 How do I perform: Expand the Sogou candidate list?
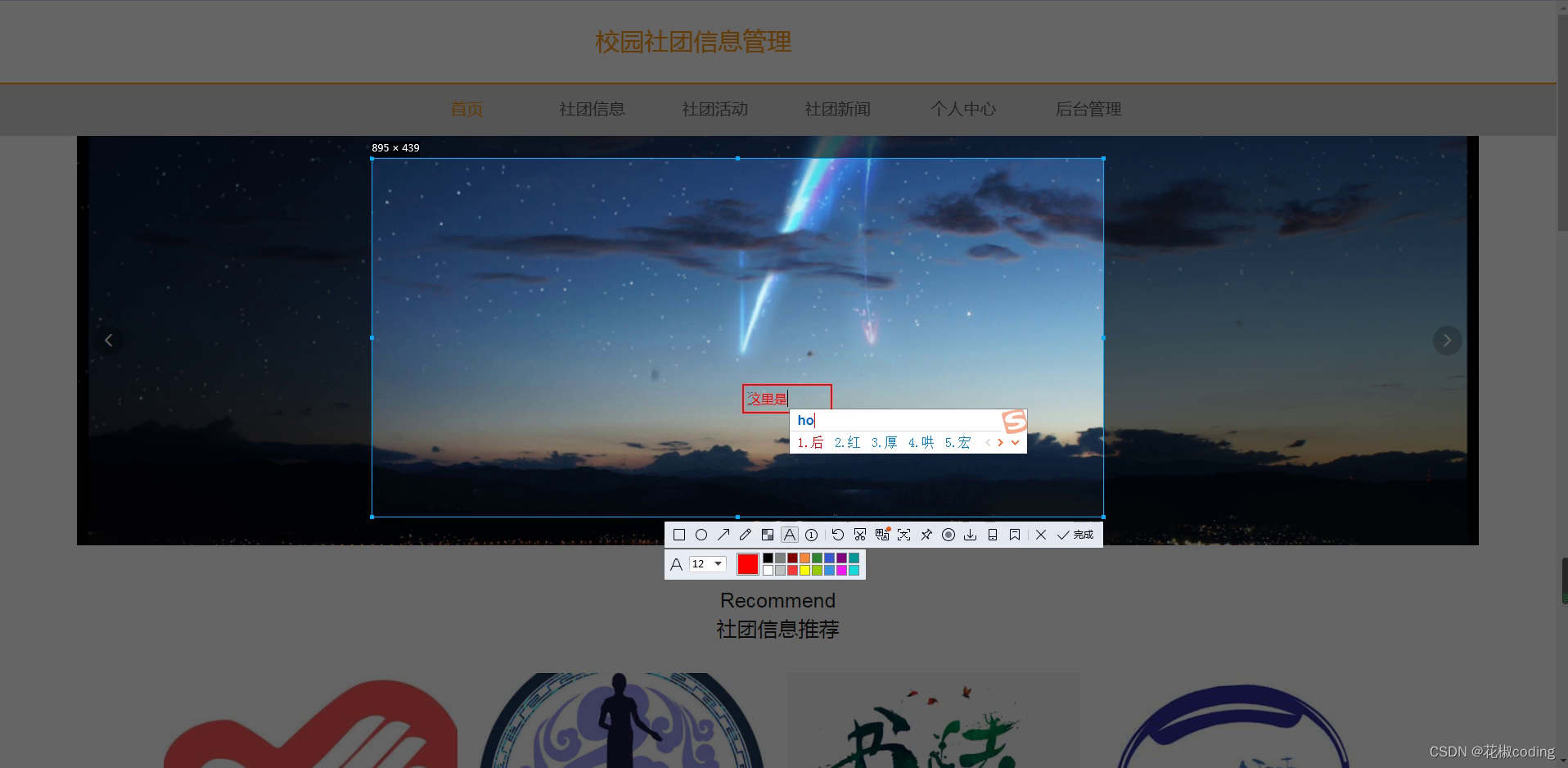click(1016, 442)
